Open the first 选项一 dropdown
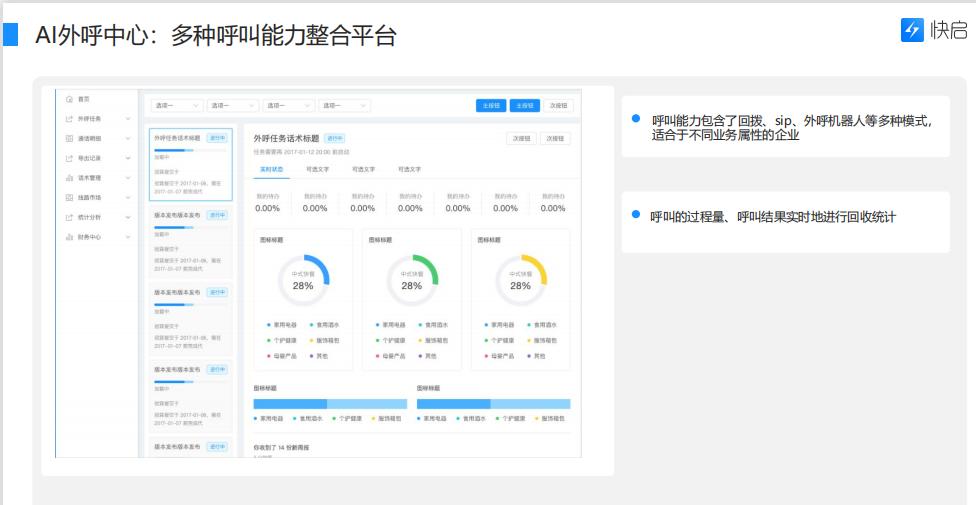This screenshot has height=505, width=976. click(x=177, y=106)
